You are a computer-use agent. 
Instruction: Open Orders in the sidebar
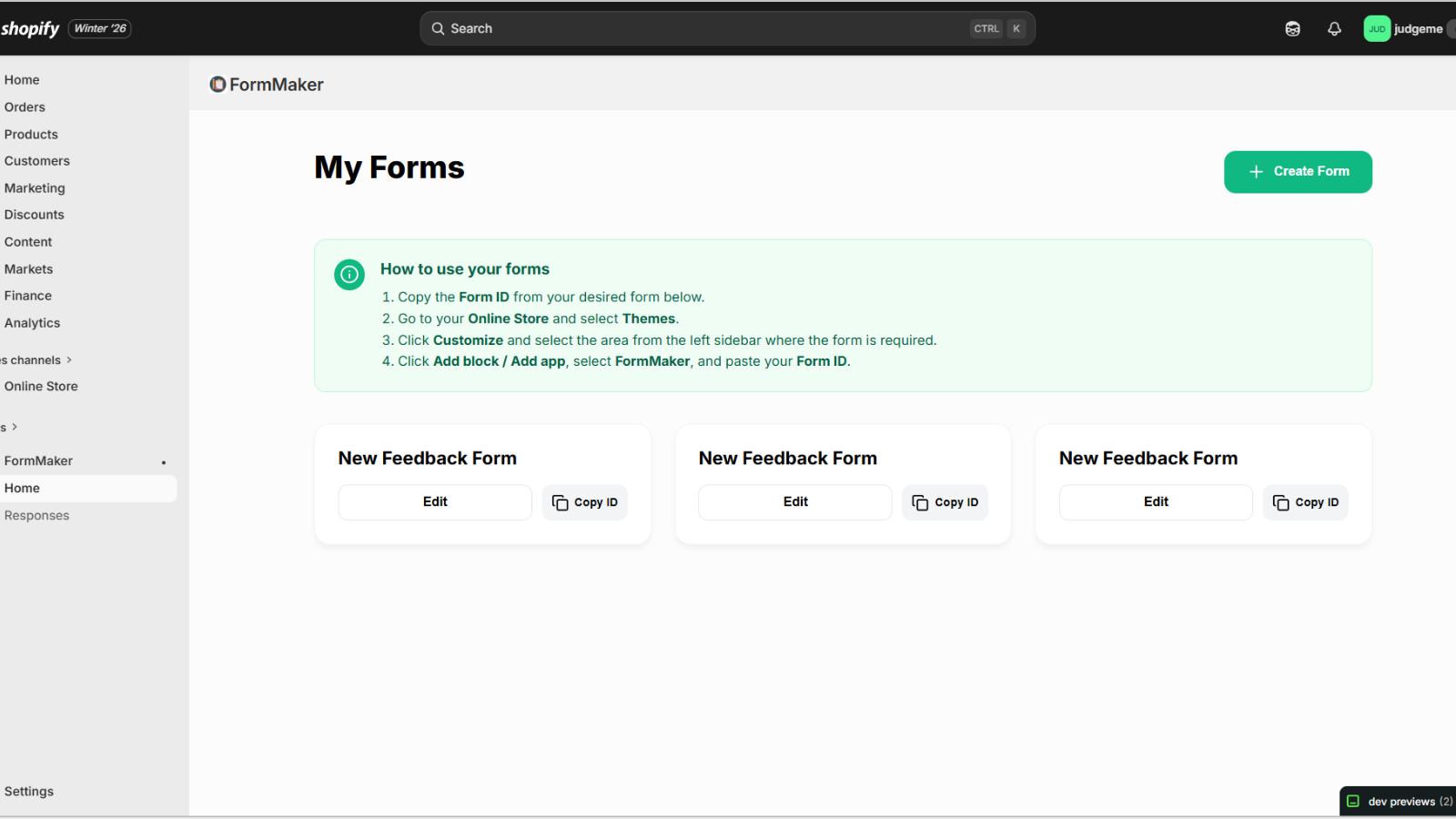point(25,107)
